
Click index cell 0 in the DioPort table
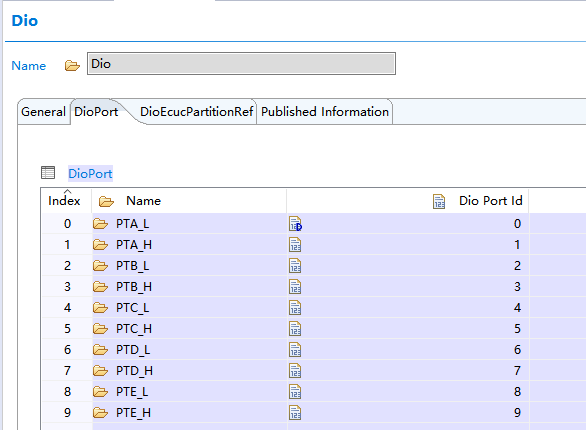click(x=67, y=223)
